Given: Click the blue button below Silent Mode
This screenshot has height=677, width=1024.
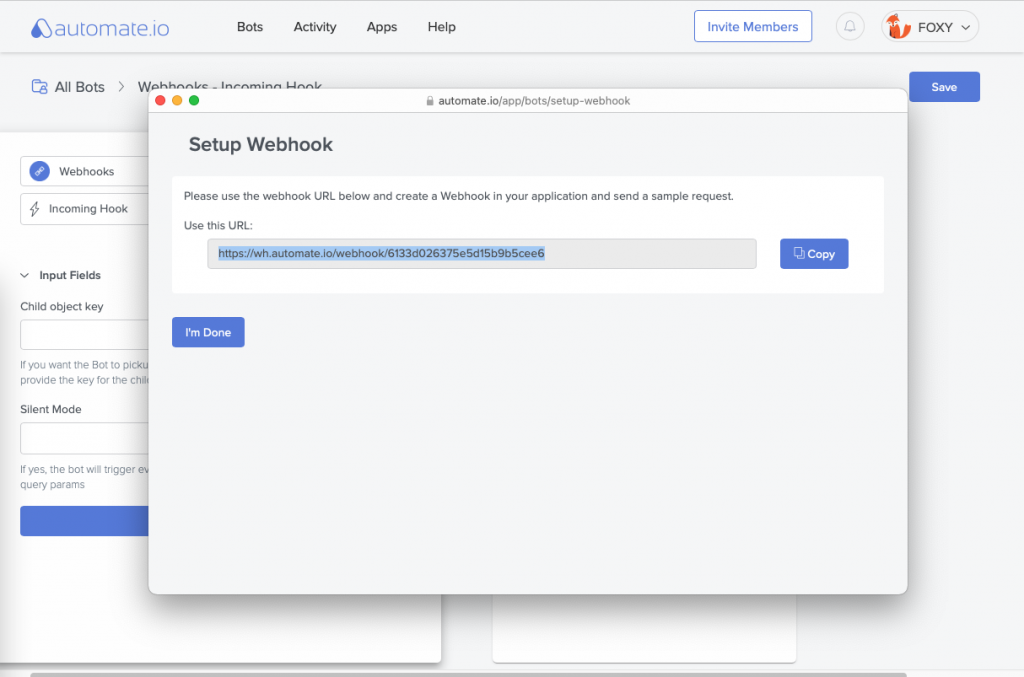Looking at the screenshot, I should (84, 521).
